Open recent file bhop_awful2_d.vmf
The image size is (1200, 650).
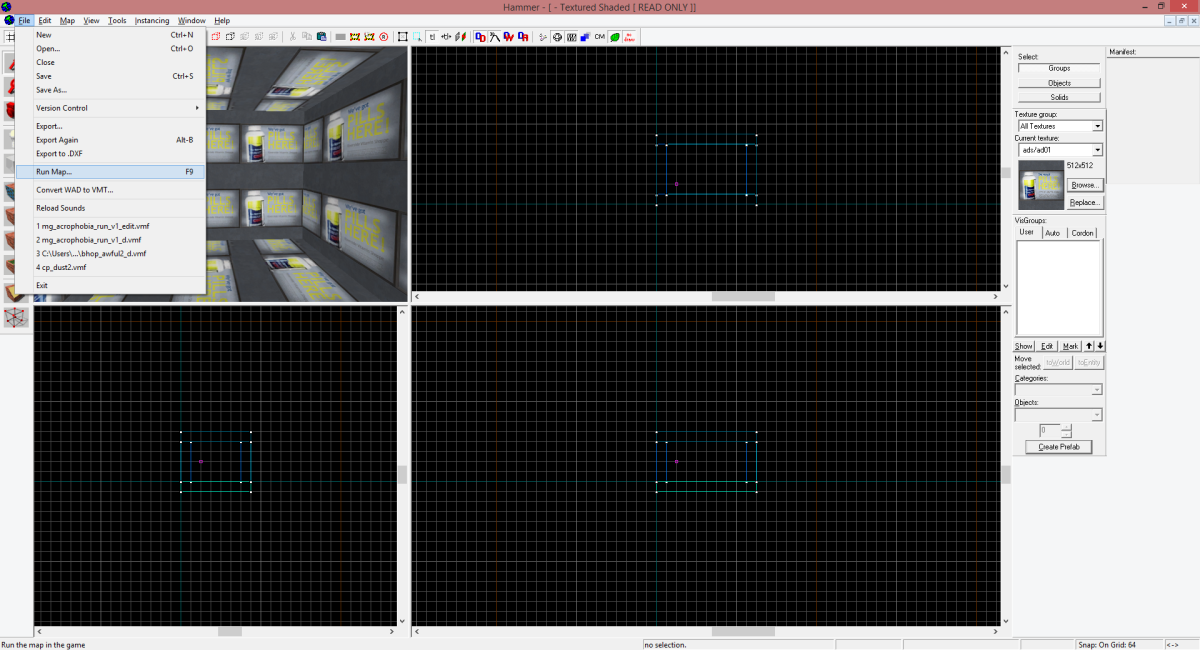coord(111,254)
